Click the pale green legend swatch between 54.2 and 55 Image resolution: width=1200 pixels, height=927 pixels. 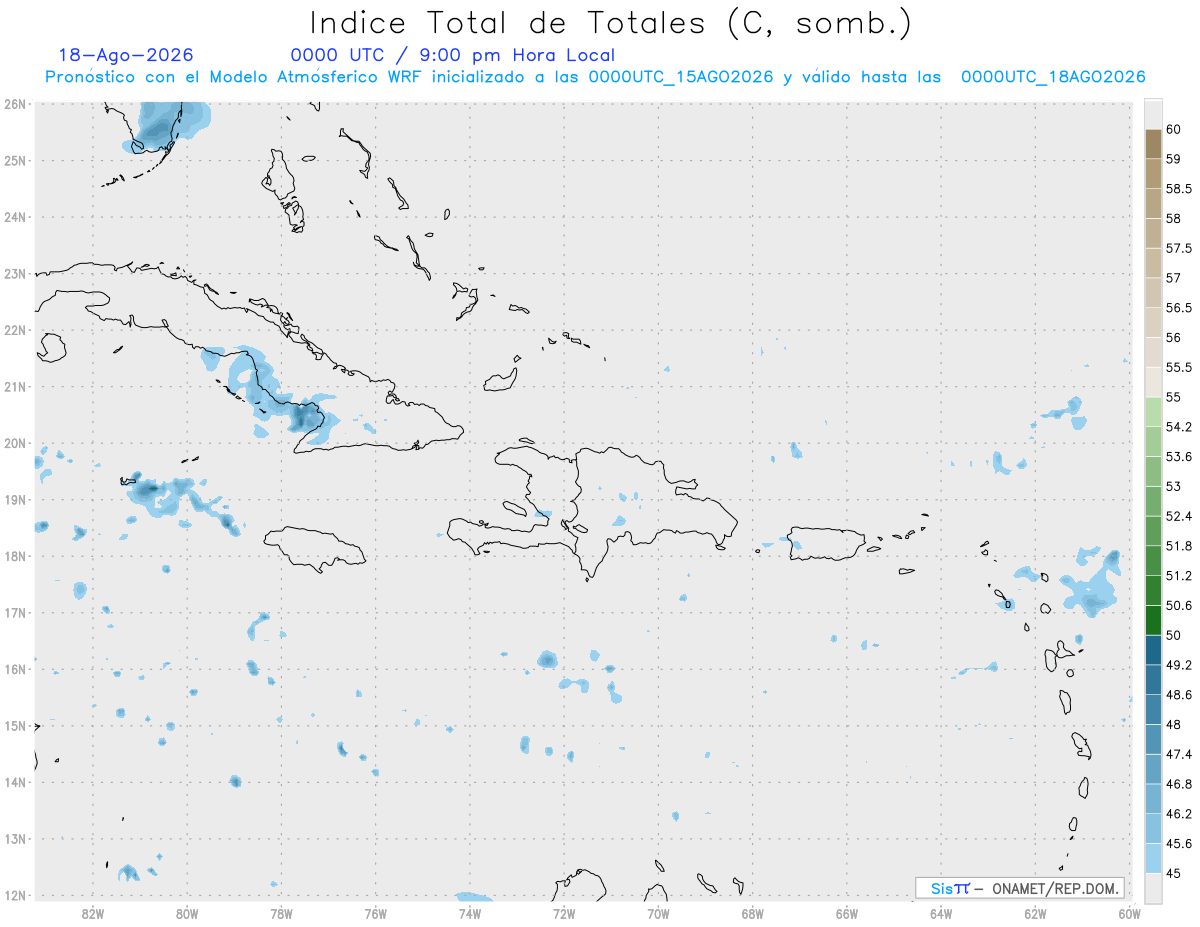coord(1153,412)
